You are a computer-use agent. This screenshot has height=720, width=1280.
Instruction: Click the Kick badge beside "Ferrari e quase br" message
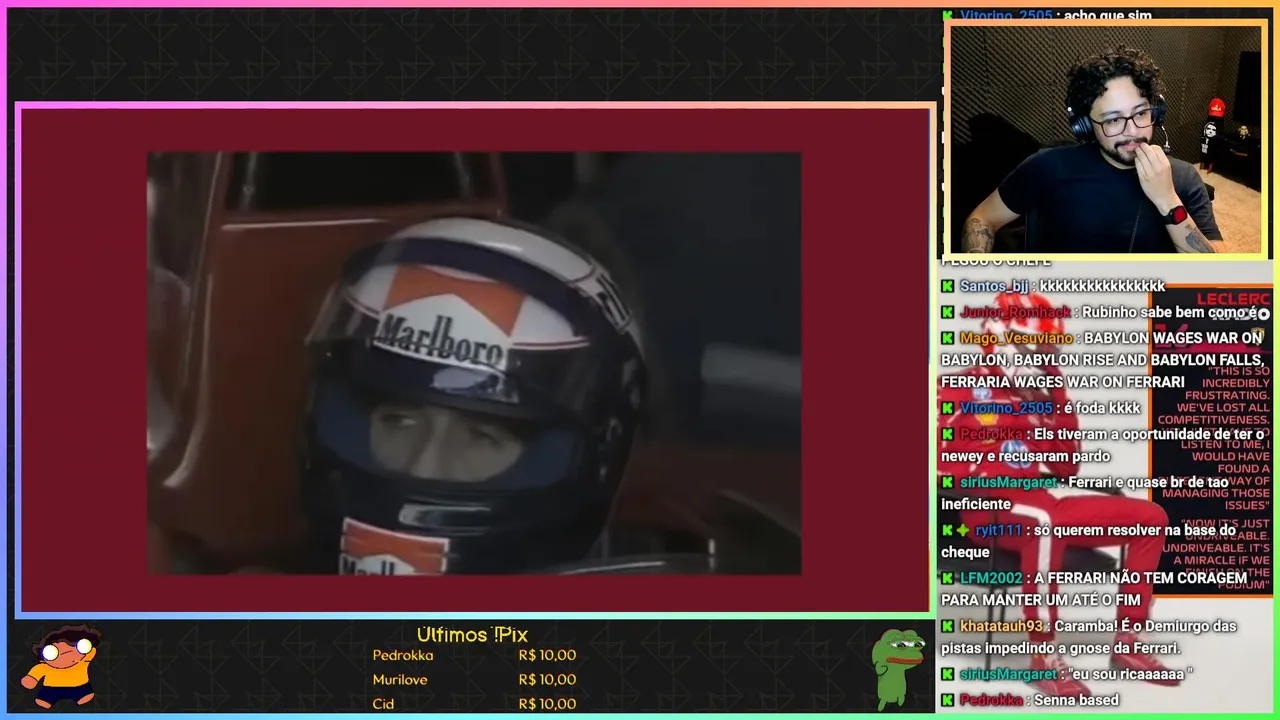[x=947, y=482]
